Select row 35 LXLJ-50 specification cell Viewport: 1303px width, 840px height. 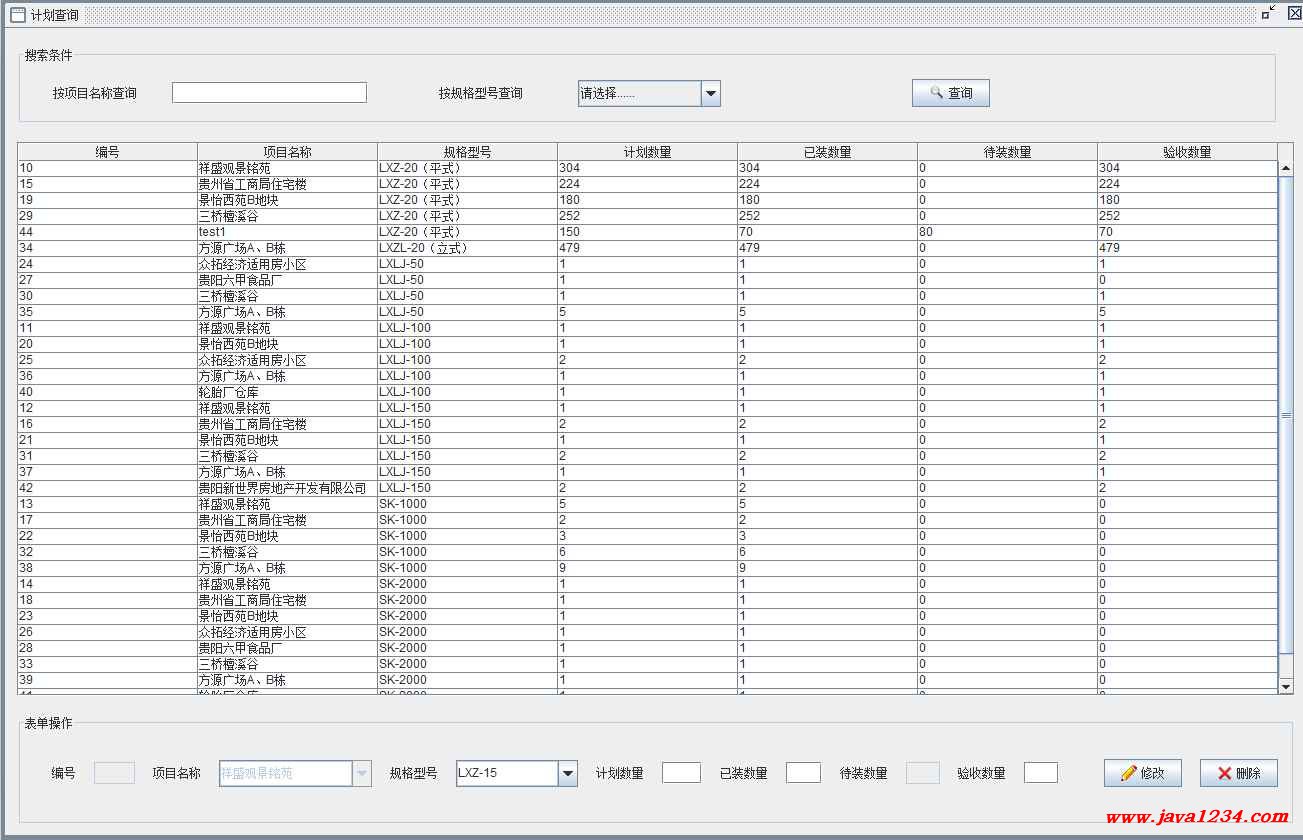tap(468, 312)
